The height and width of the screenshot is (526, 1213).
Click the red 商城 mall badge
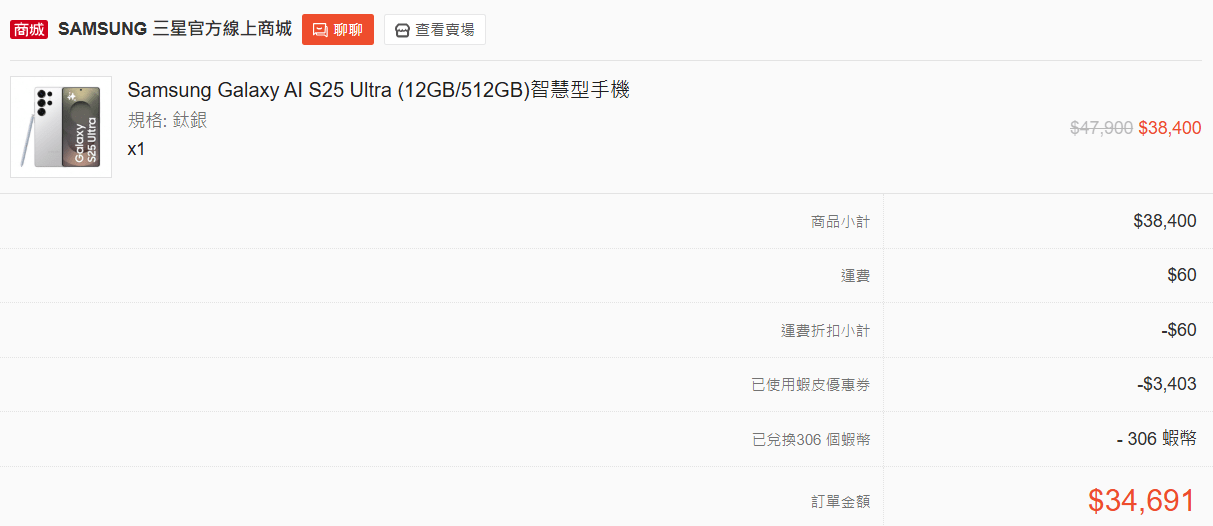29,29
